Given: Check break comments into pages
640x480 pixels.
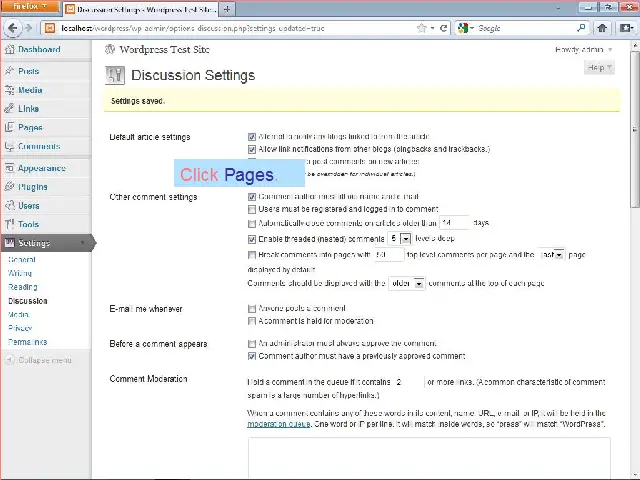Looking at the screenshot, I should [252, 255].
